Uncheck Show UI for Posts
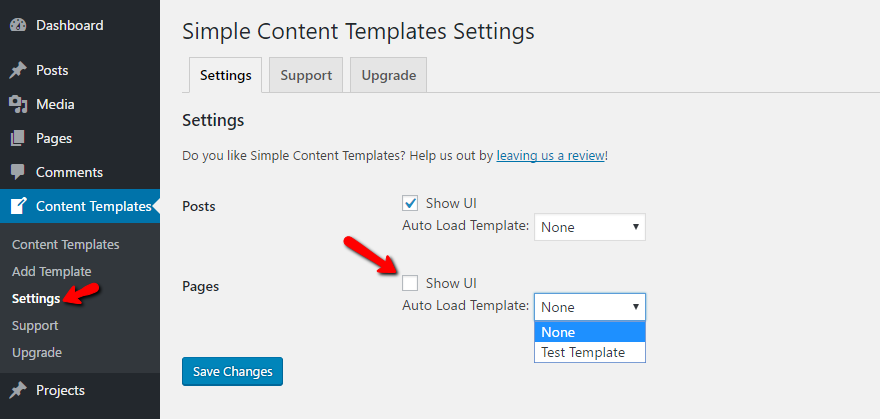This screenshot has width=880, height=419. pos(410,203)
